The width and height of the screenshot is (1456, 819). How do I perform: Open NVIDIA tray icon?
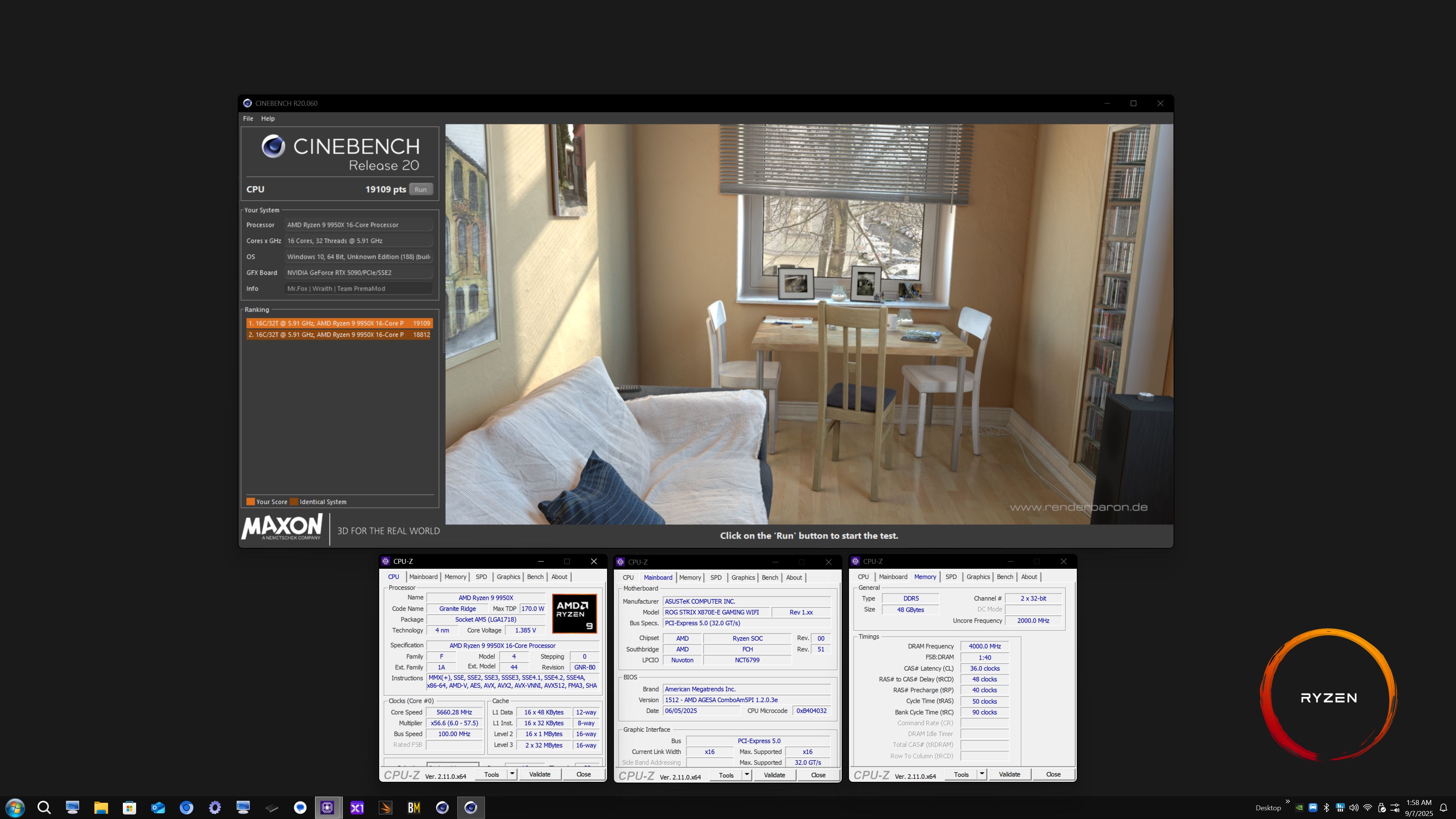(x=1299, y=808)
